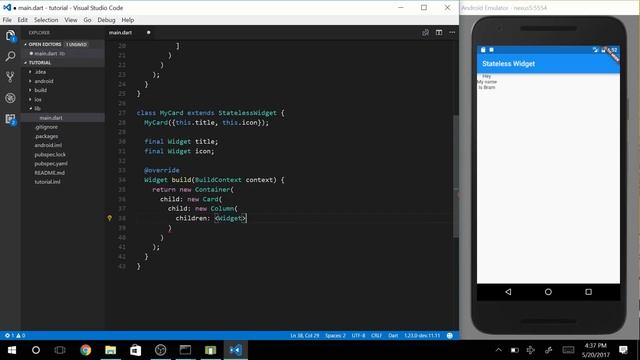Expand the android folder

click(x=44, y=81)
